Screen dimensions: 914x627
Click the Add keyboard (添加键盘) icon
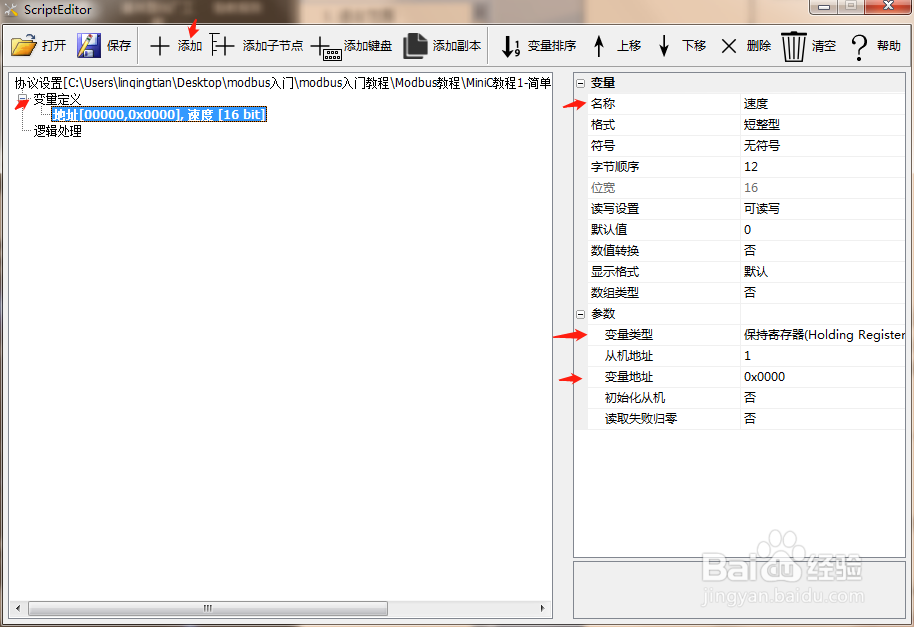pyautogui.click(x=326, y=48)
